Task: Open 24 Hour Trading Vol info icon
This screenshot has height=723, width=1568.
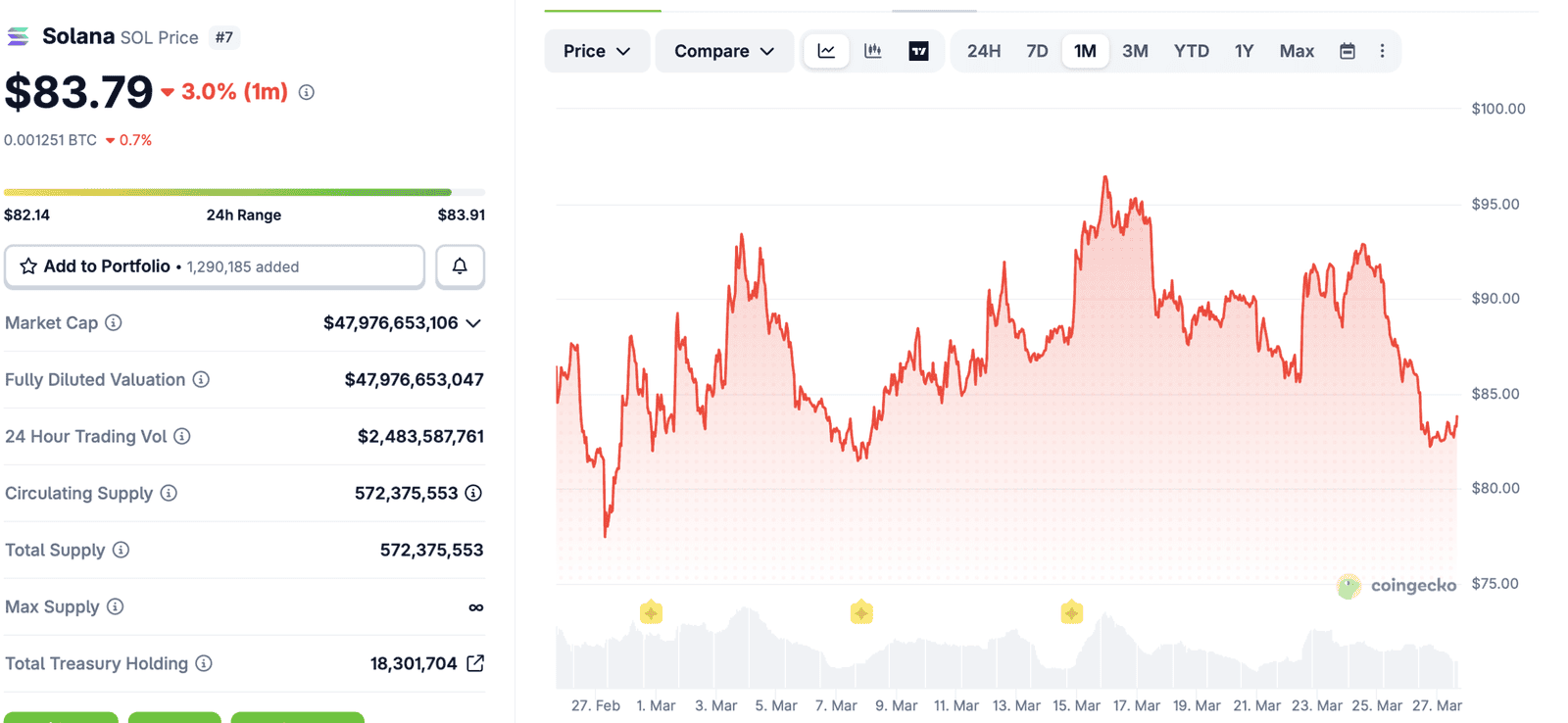Action: click(x=182, y=436)
